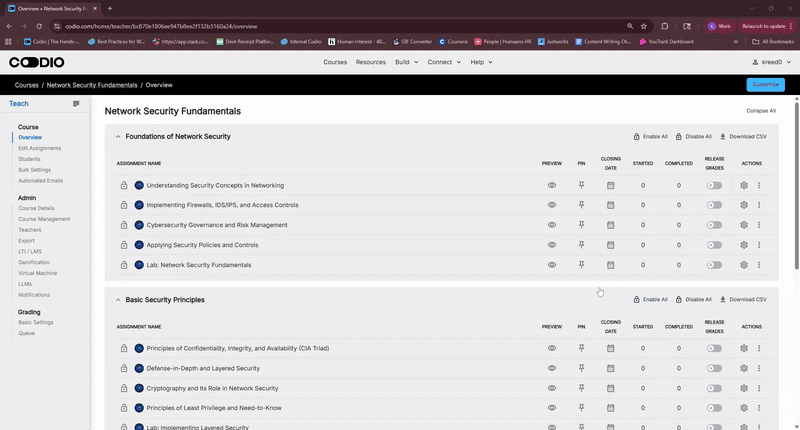
Task: Set closing date for Applying Security Policies and Controls
Action: (611, 245)
